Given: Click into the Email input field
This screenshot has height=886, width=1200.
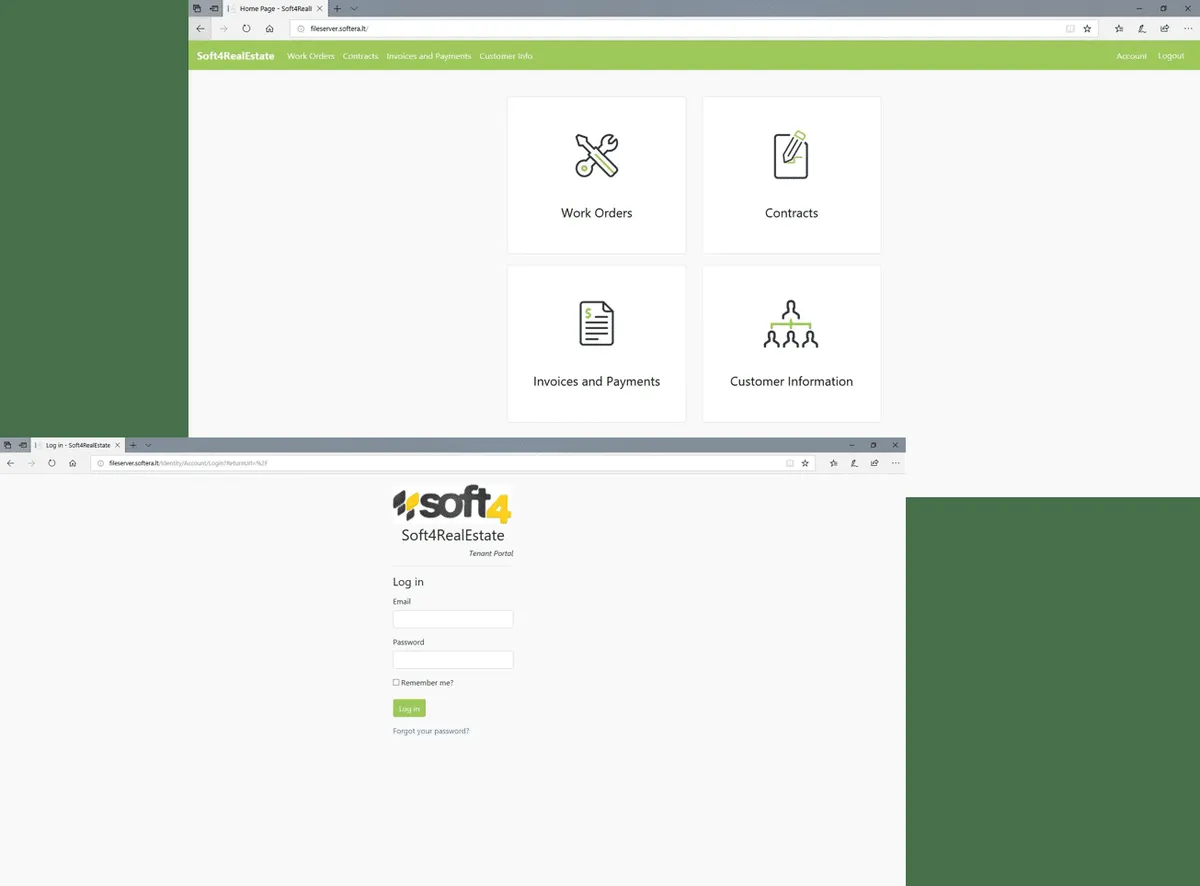Looking at the screenshot, I should 453,619.
